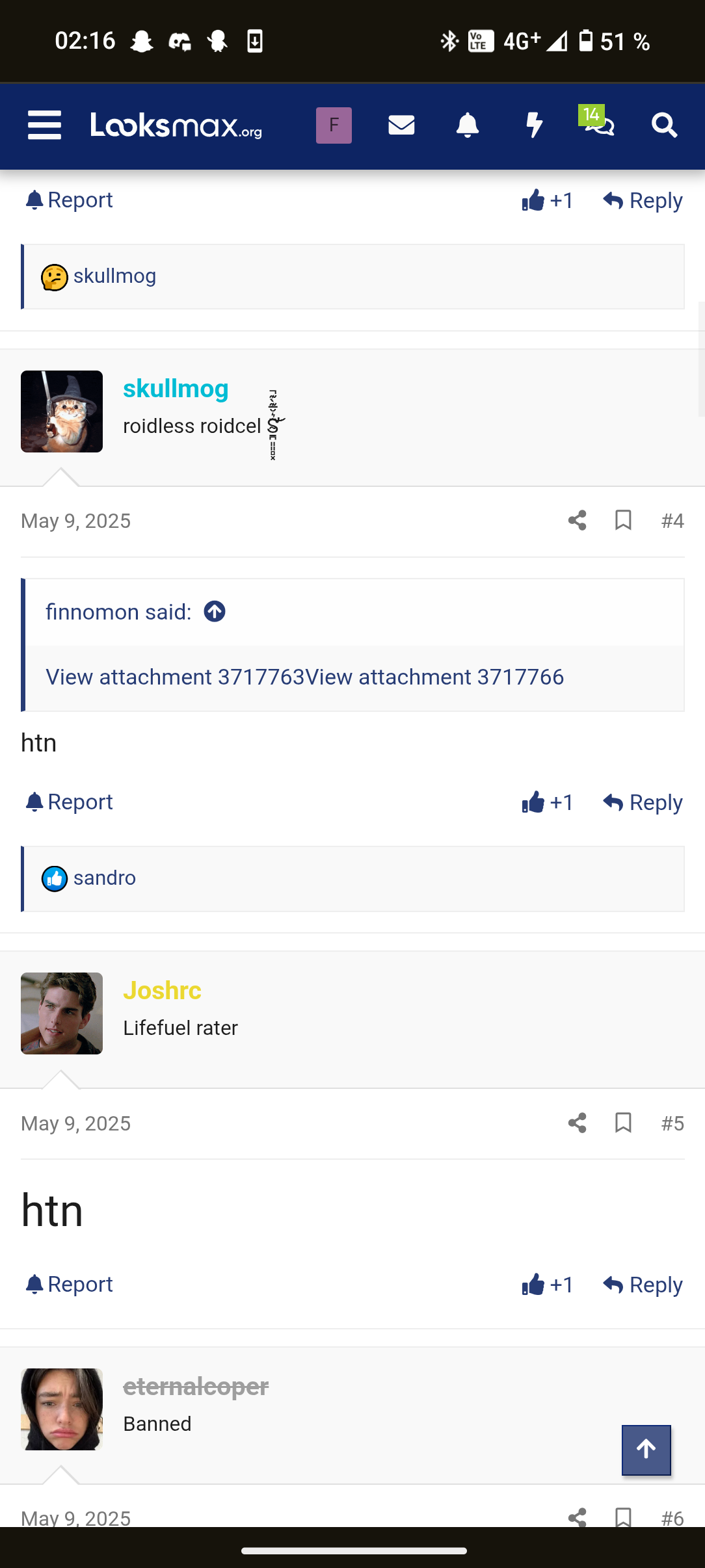Expand finnomon's quoted post arrow
The width and height of the screenshot is (705, 1568).
[215, 612]
